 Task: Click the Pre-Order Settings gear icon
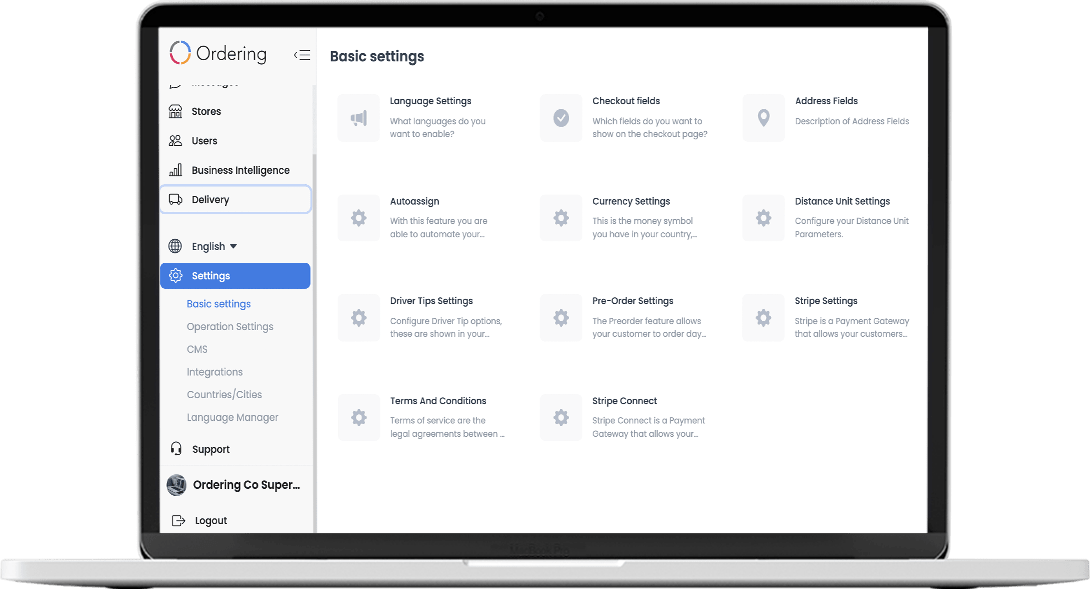click(x=561, y=318)
